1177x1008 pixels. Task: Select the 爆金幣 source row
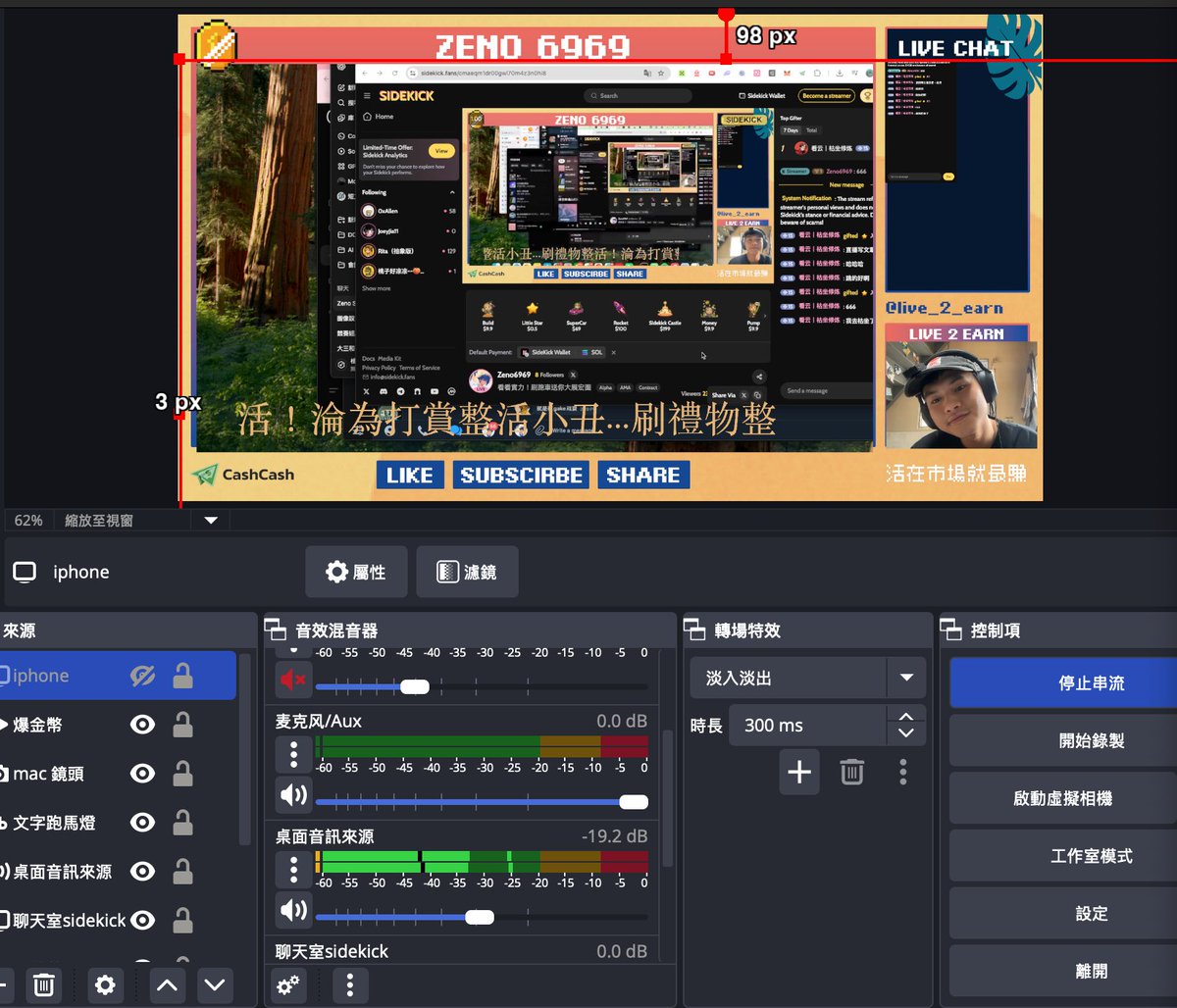tap(118, 725)
